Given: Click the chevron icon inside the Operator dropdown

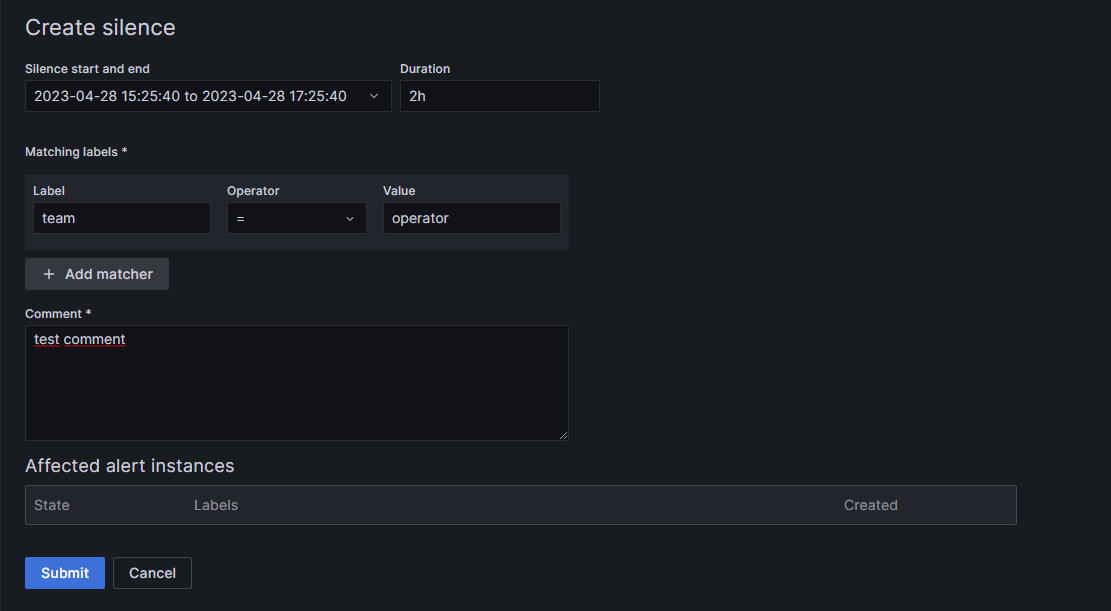Looking at the screenshot, I should click(349, 218).
